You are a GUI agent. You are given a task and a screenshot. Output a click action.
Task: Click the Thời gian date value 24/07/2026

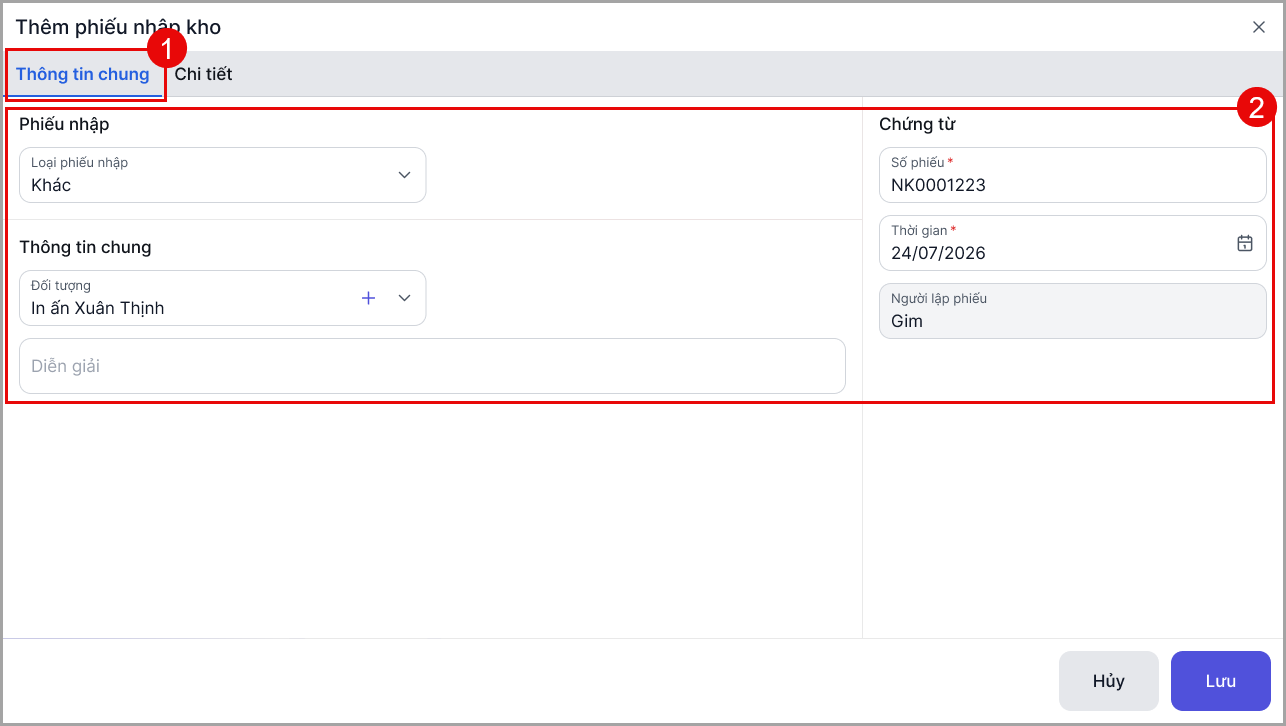pos(938,253)
